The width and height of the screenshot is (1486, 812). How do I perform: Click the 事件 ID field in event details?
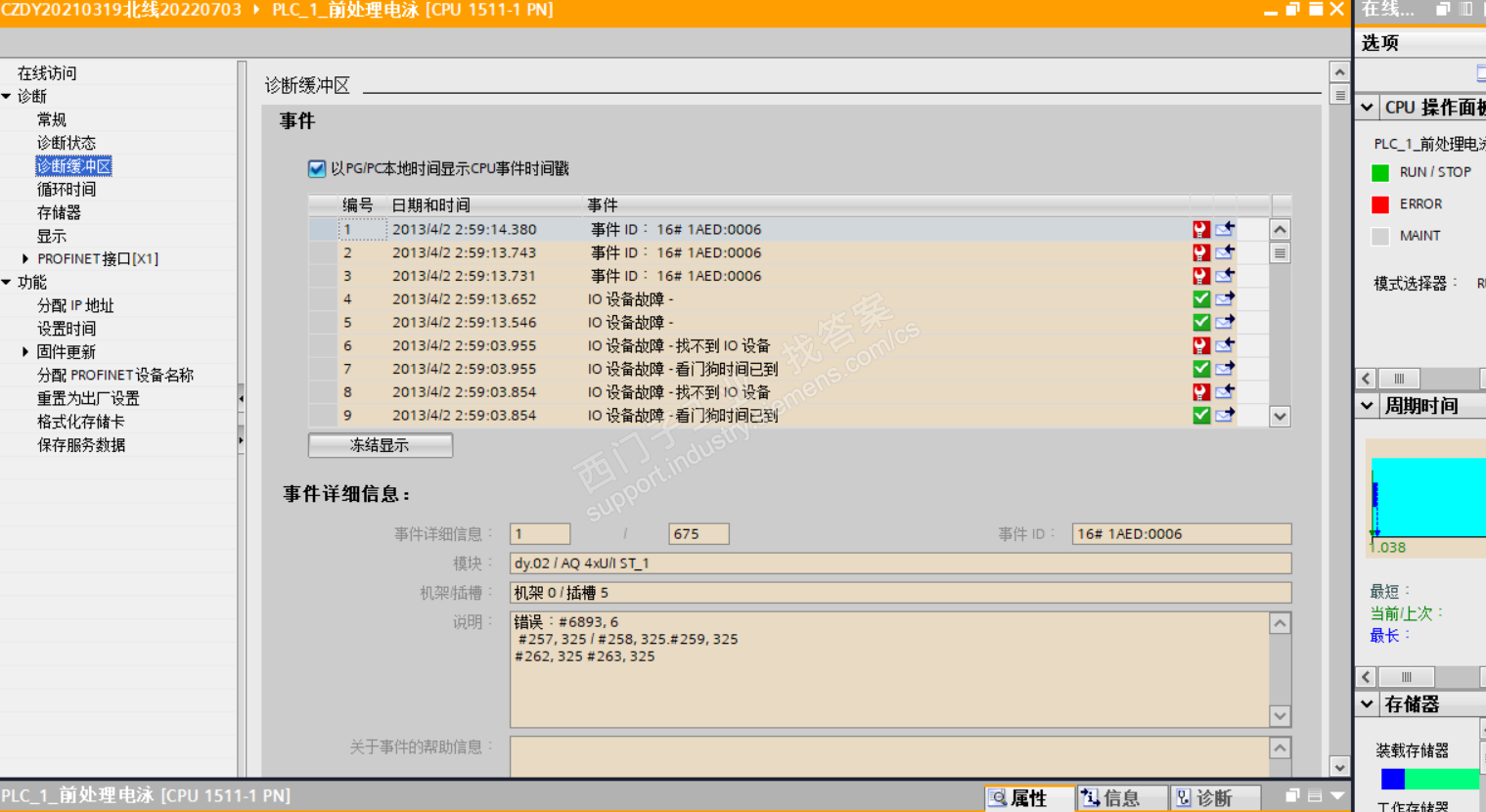point(1182,534)
